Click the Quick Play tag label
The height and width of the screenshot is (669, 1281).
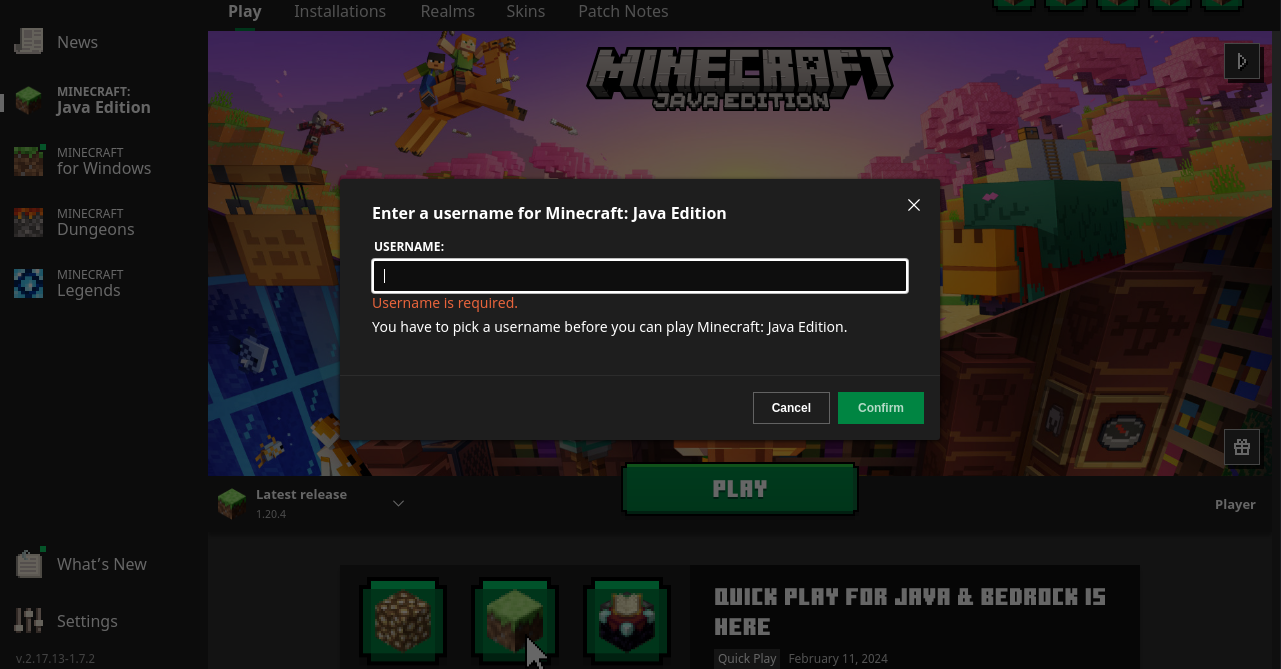747,658
